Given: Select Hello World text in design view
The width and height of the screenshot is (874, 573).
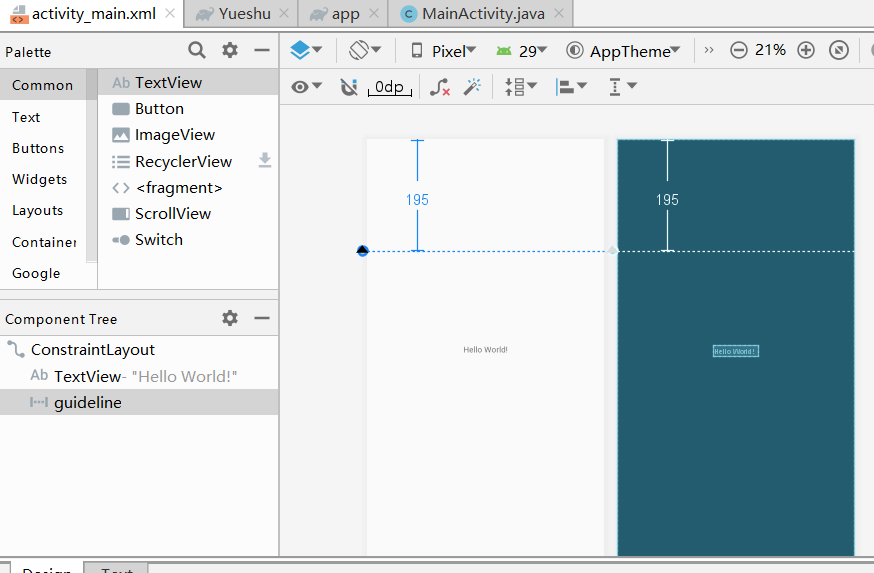Looking at the screenshot, I should 485,350.
